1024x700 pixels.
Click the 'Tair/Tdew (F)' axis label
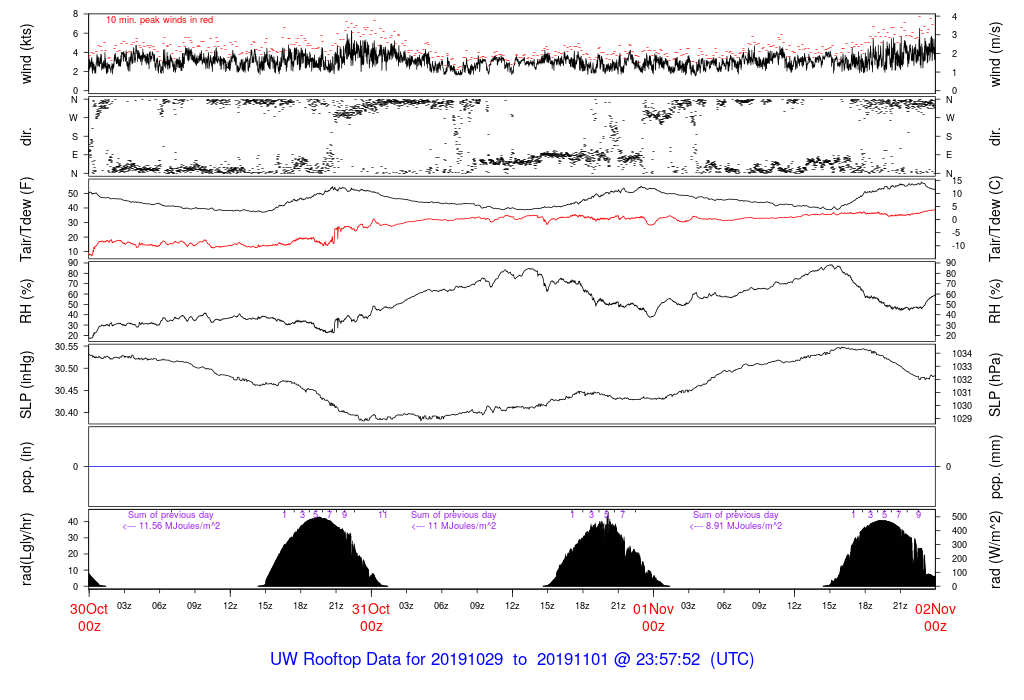point(28,219)
